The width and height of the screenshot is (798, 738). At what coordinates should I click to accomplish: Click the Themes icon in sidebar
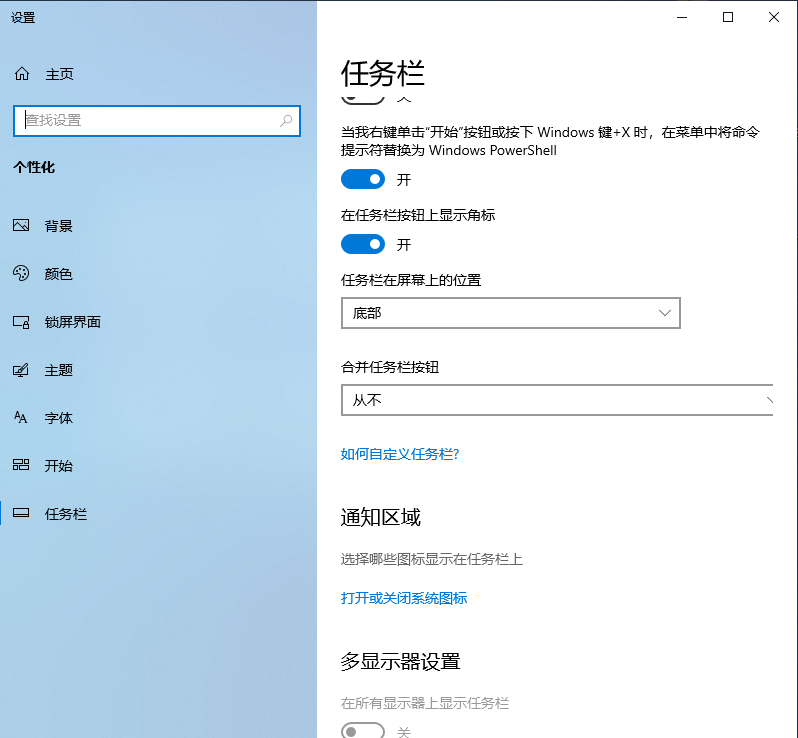pos(21,370)
